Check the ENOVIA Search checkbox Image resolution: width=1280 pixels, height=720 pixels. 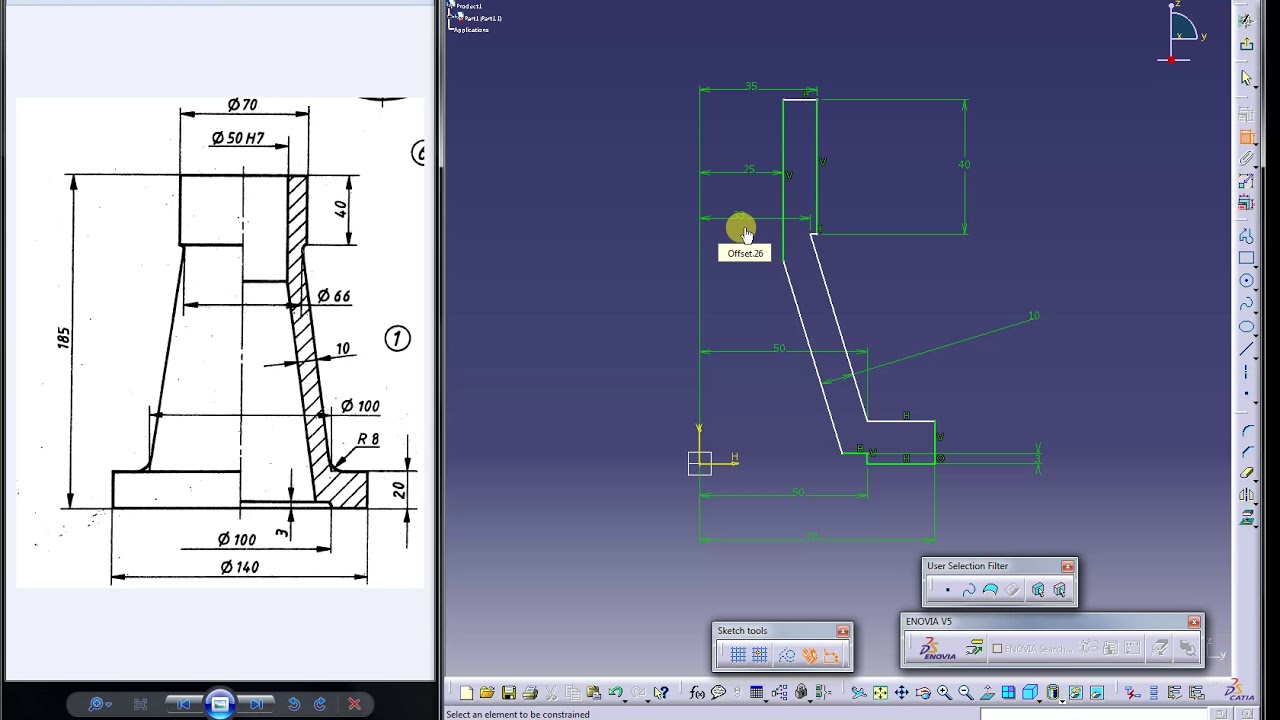[x=997, y=649]
